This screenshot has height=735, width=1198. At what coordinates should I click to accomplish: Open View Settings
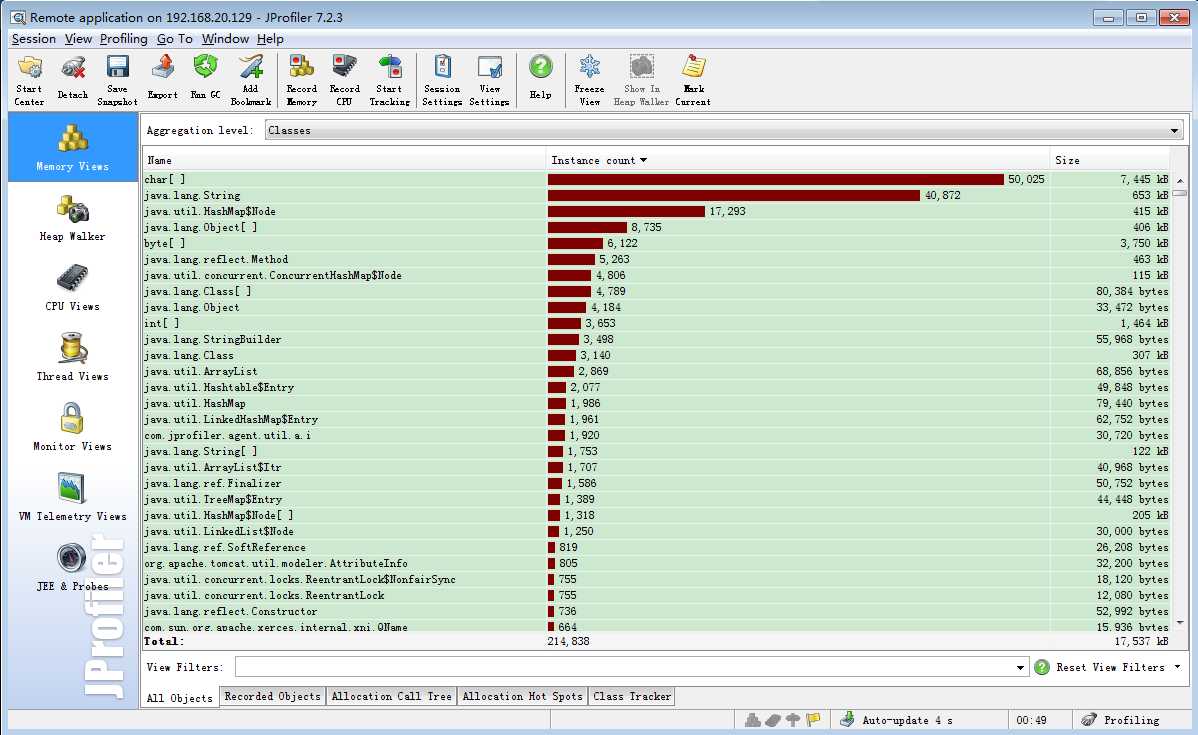489,80
